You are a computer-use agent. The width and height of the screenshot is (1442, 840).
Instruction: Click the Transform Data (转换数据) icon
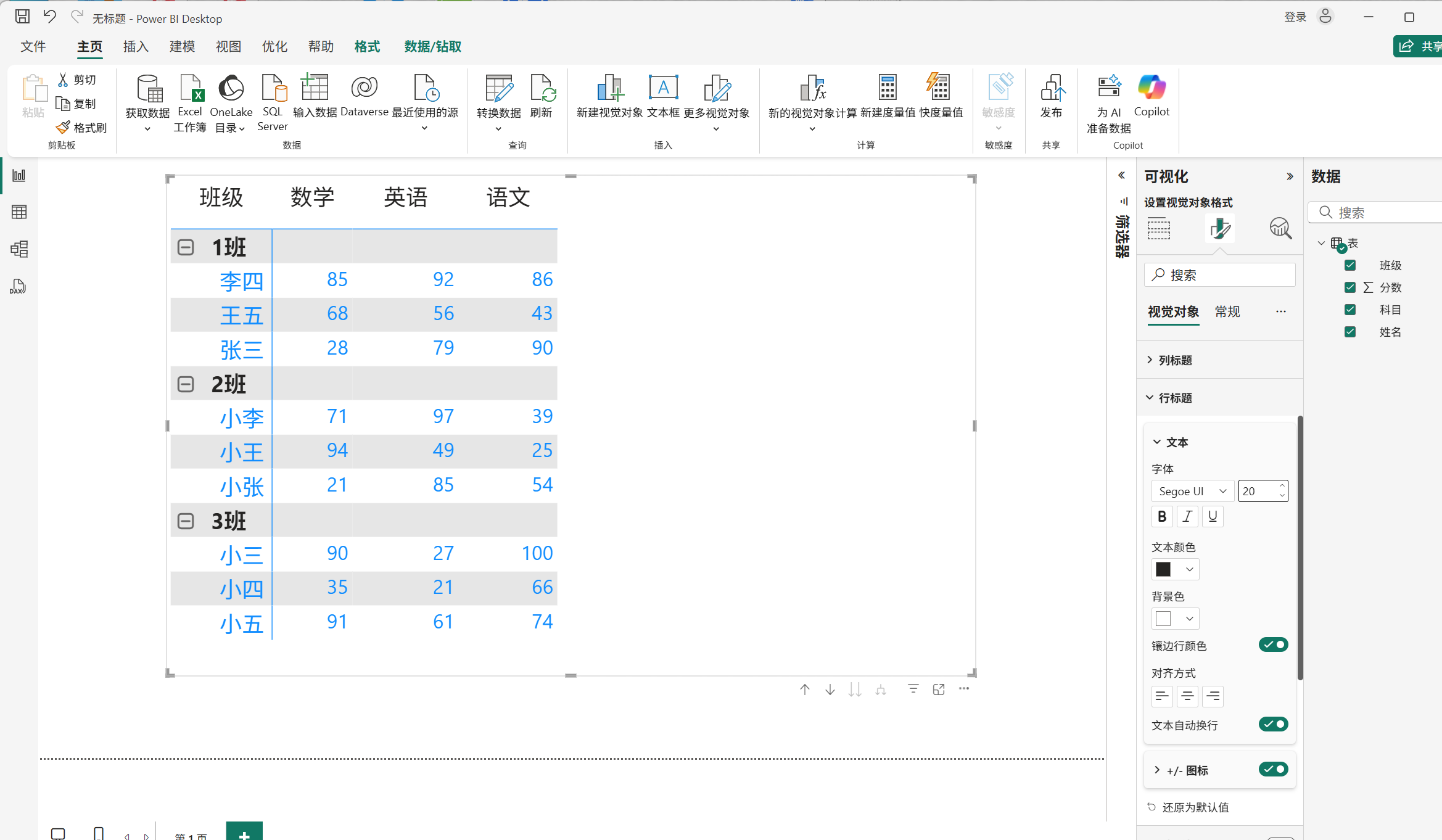pos(498,89)
